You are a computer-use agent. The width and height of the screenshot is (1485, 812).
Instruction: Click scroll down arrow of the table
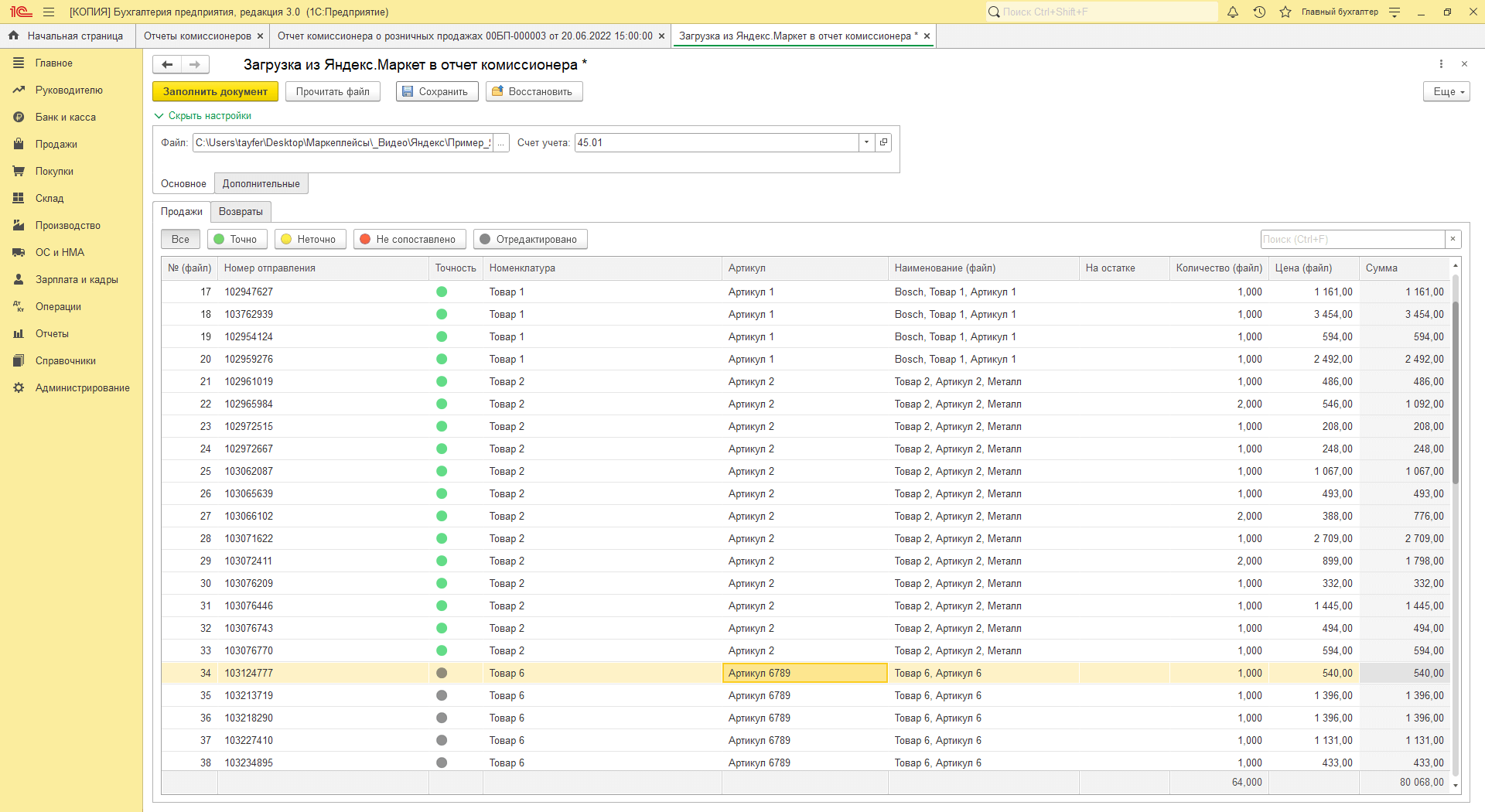click(x=1456, y=785)
